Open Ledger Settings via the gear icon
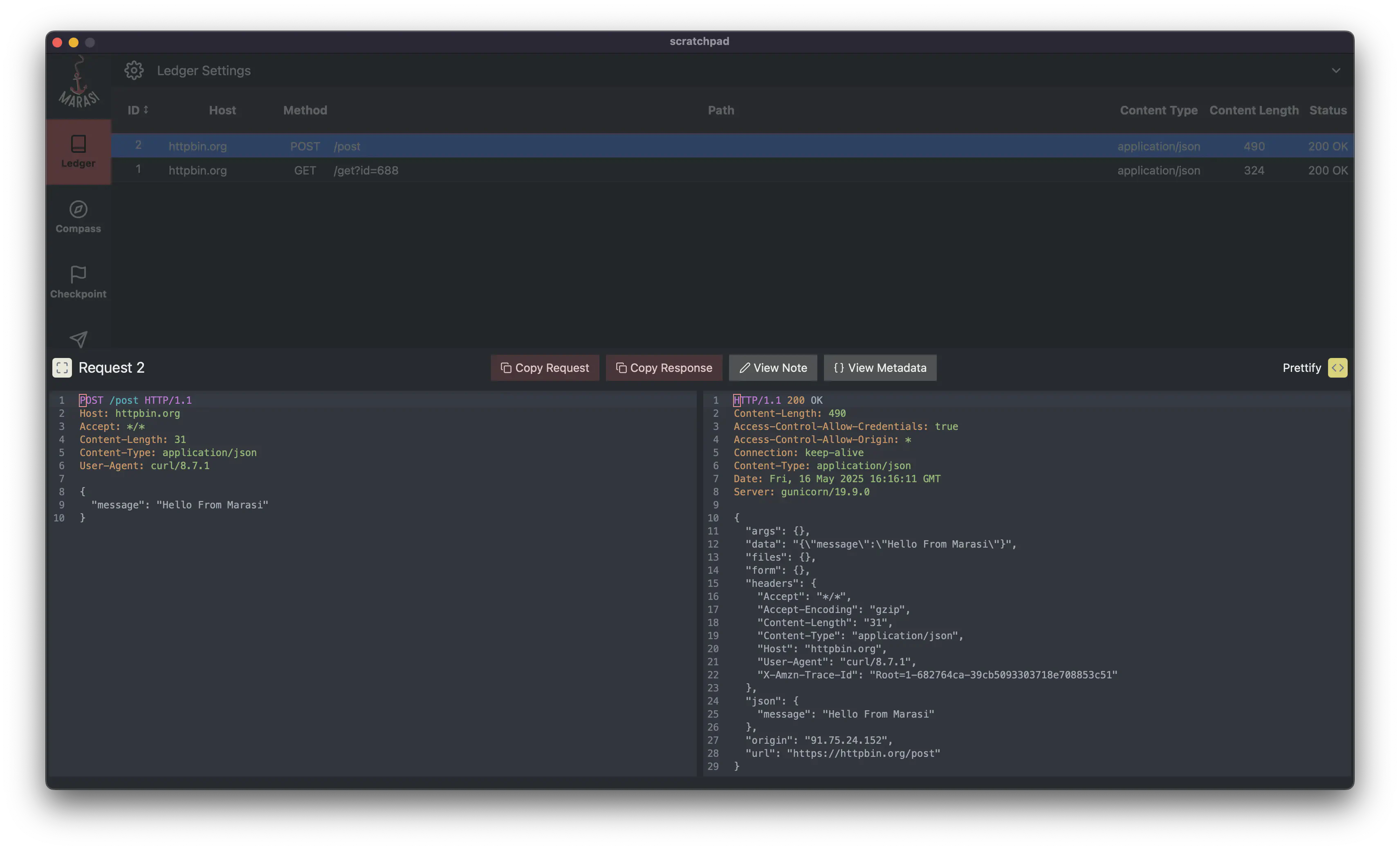The width and height of the screenshot is (1400, 850). pos(134,70)
